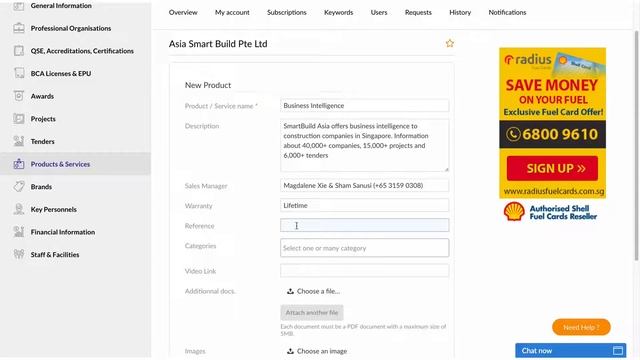Switch to the Keywords tab
Image resolution: width=640 pixels, height=360 pixels.
[338, 12]
